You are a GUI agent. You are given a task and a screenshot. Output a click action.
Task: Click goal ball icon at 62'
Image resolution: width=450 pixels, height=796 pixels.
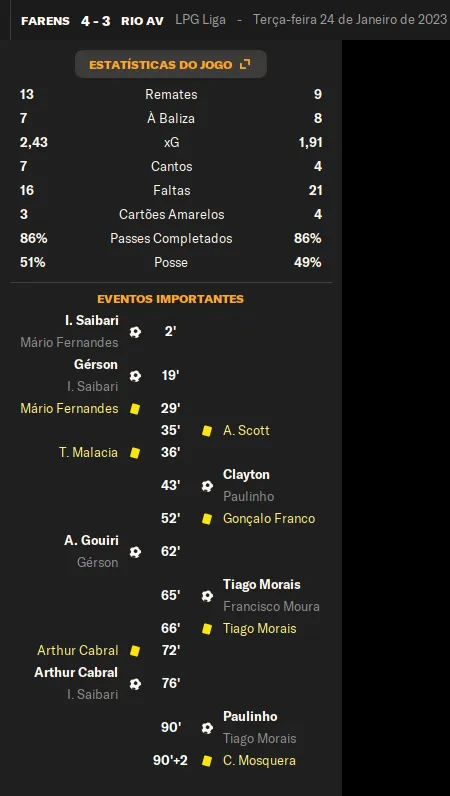pyautogui.click(x=135, y=552)
